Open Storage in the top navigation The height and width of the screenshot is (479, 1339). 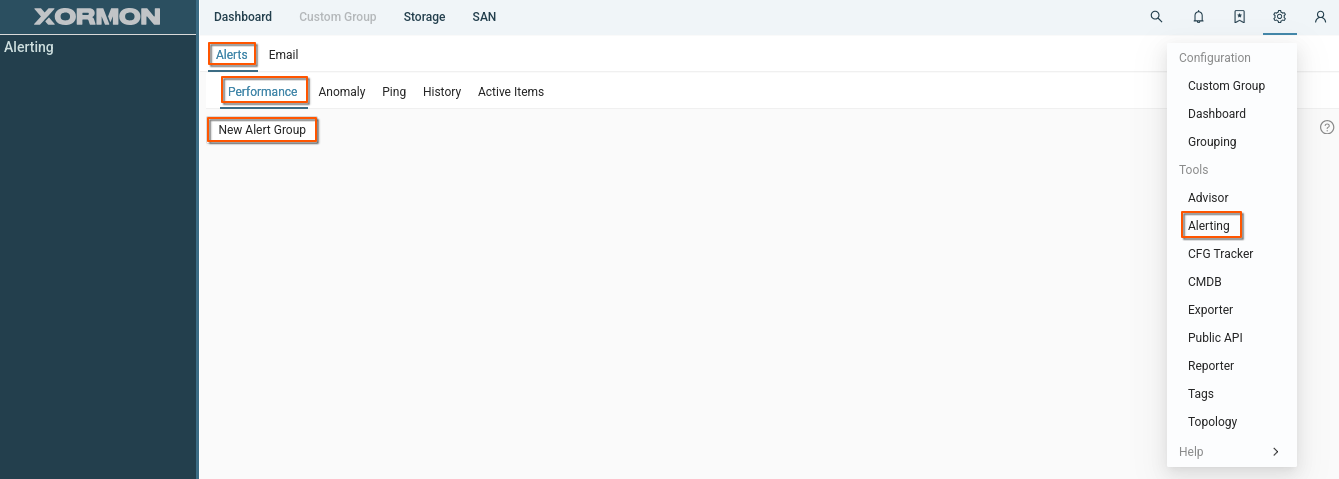tap(424, 17)
